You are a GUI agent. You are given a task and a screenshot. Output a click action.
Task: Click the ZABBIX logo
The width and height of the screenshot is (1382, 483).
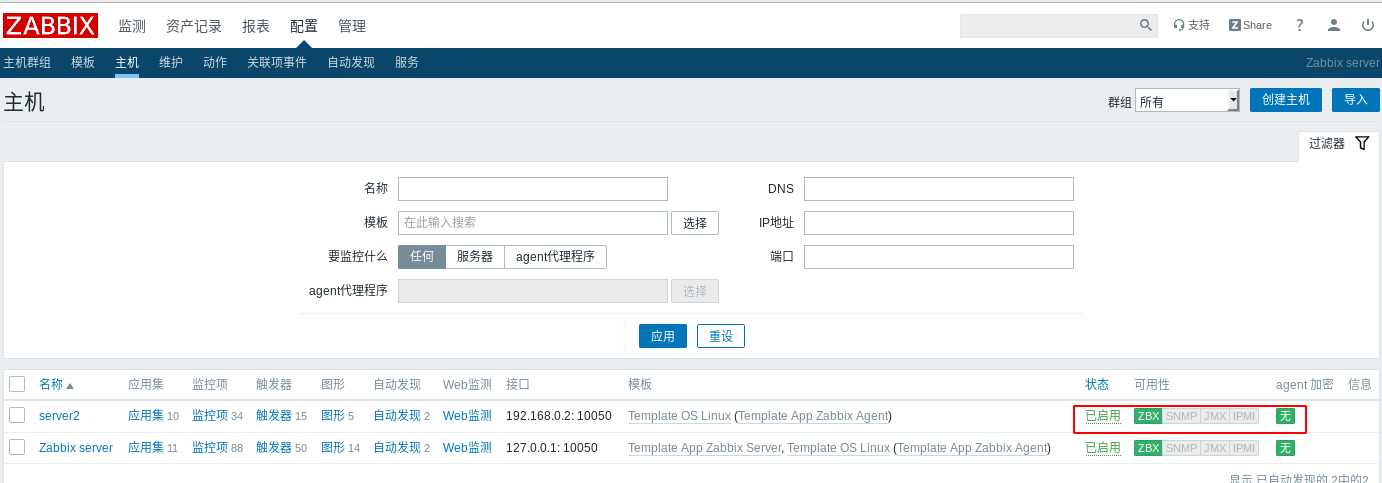[x=50, y=26]
